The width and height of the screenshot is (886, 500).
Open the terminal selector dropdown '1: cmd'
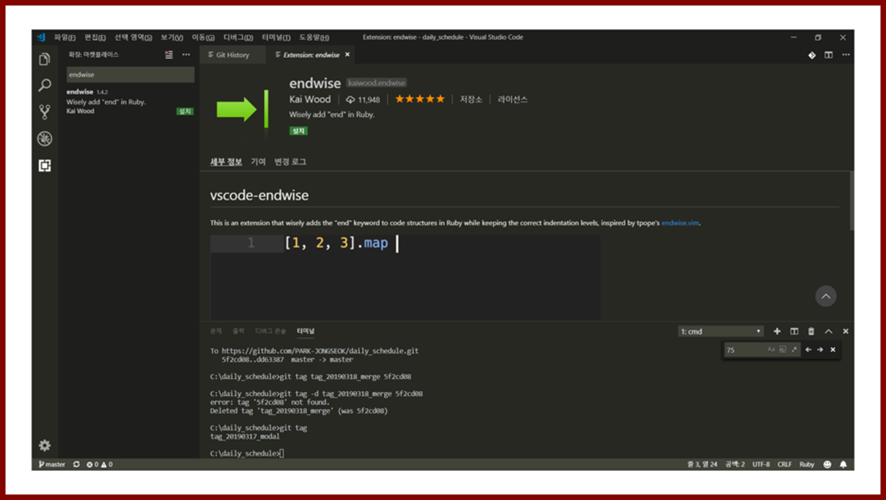(x=720, y=332)
